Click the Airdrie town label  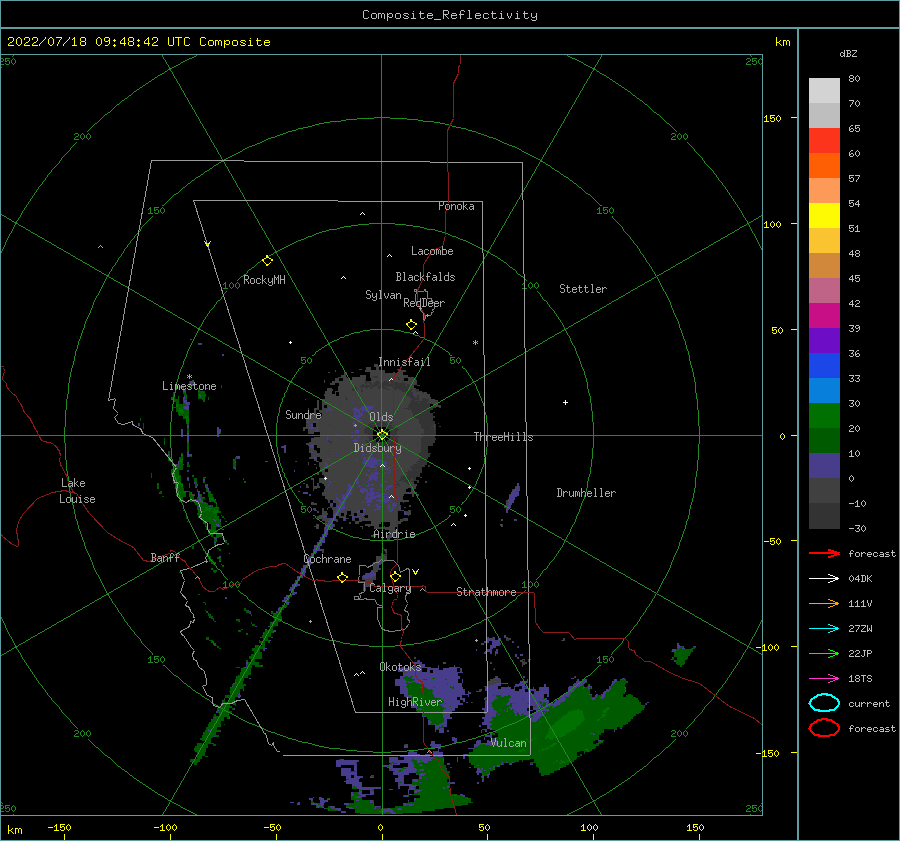[x=394, y=534]
